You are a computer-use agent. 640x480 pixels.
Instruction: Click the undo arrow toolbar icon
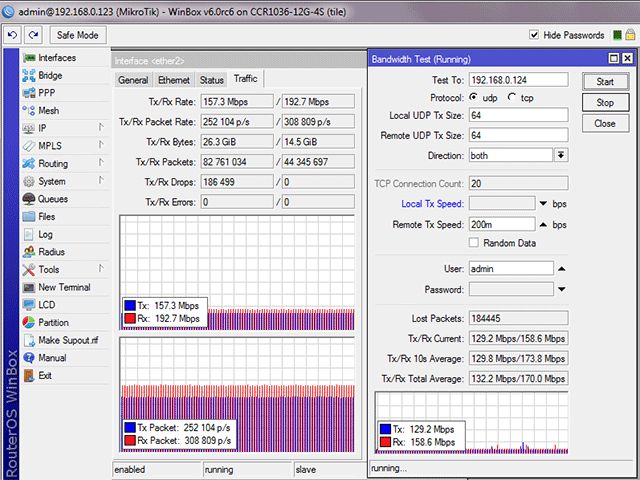(x=12, y=35)
